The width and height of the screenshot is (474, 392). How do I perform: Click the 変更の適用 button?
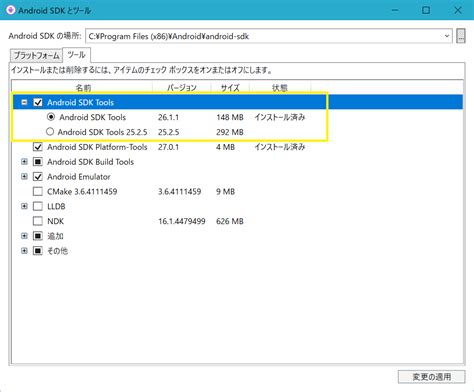(x=431, y=377)
